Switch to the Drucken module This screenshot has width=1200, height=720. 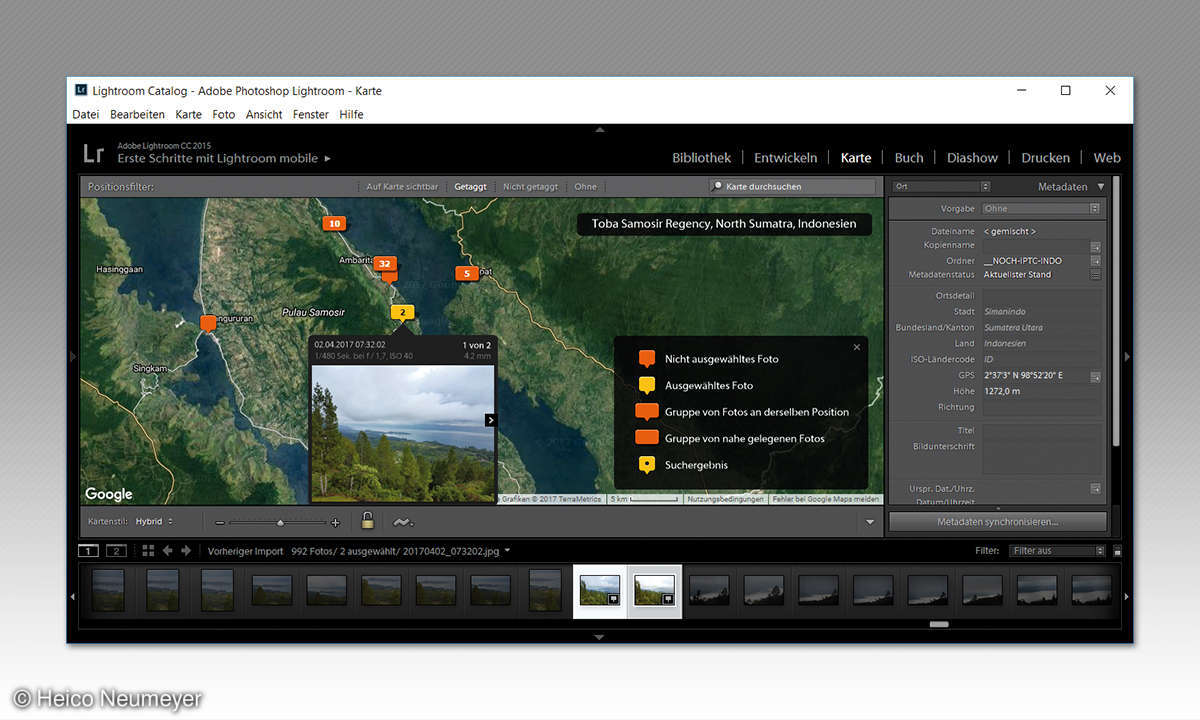tap(1045, 158)
